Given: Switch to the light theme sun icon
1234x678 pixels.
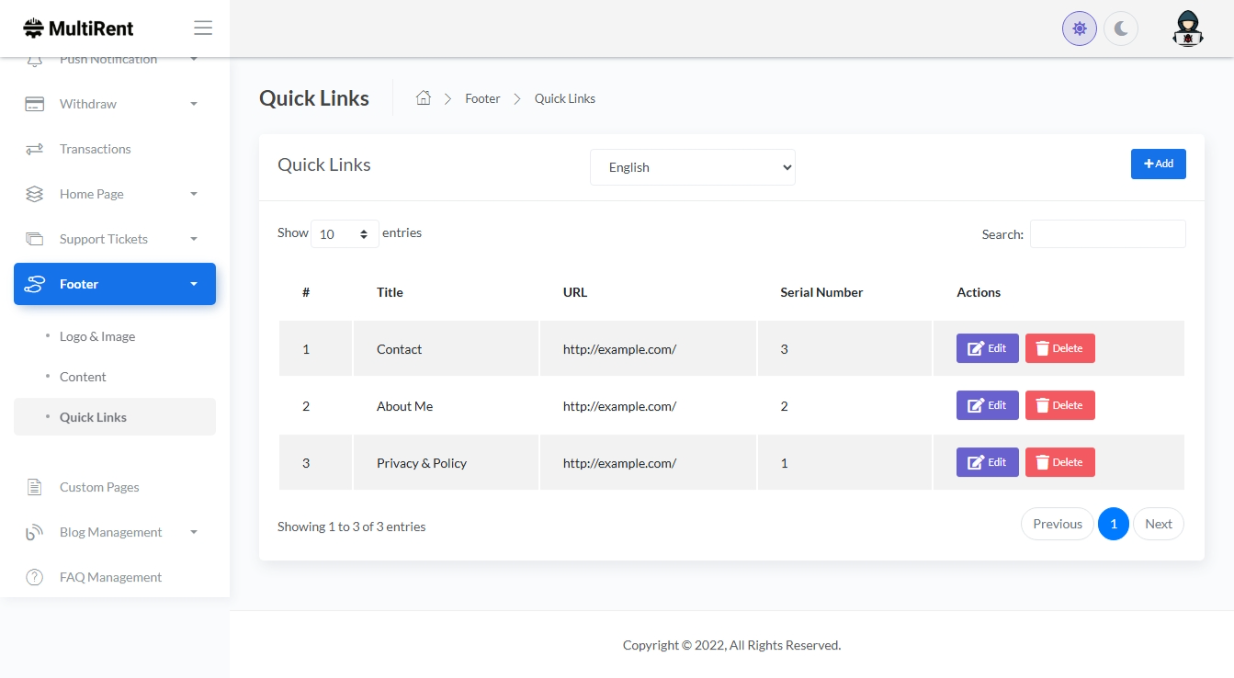Looking at the screenshot, I should click(x=1079, y=29).
